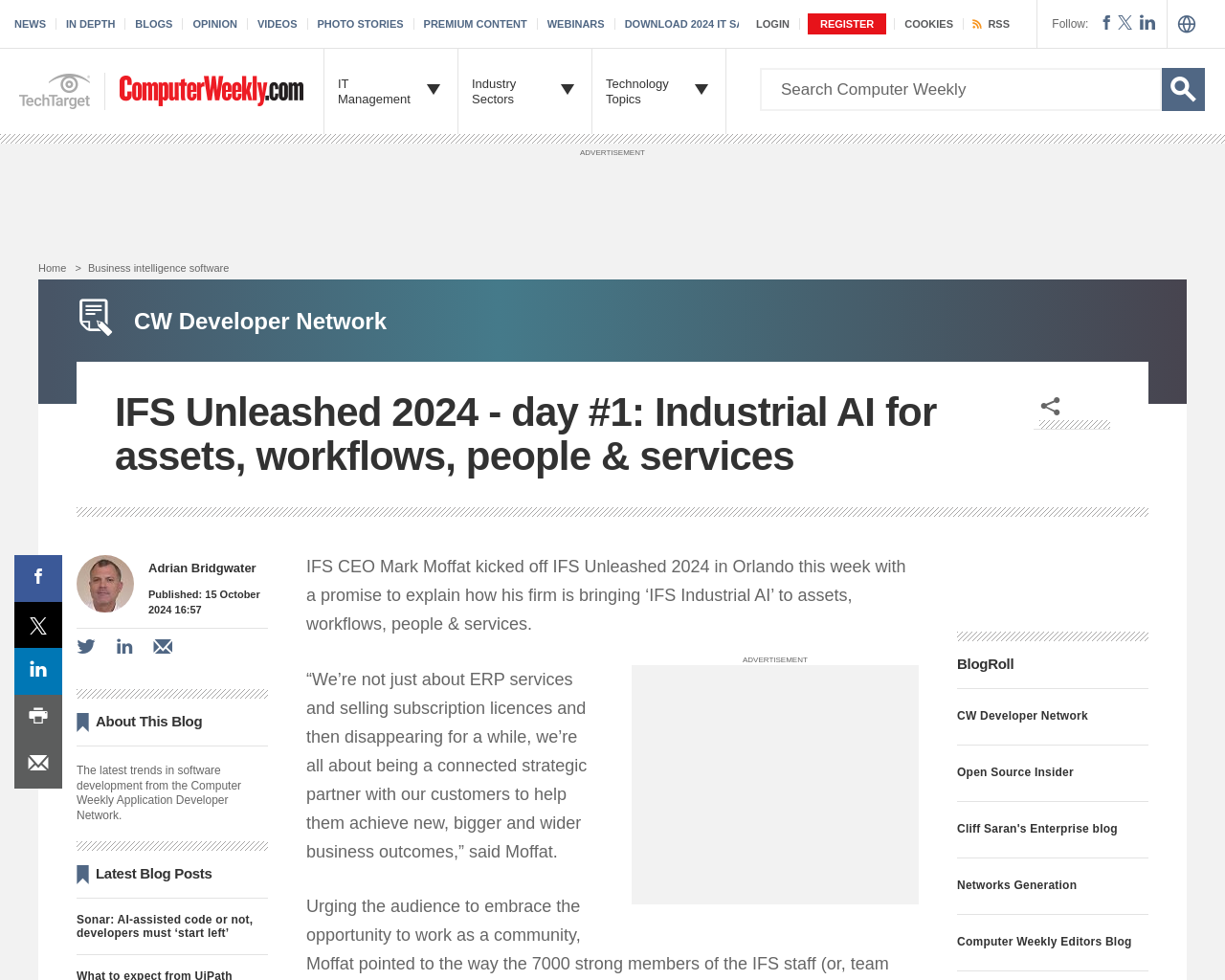Open the Cookies link
The width and height of the screenshot is (1225, 980).
(x=928, y=24)
